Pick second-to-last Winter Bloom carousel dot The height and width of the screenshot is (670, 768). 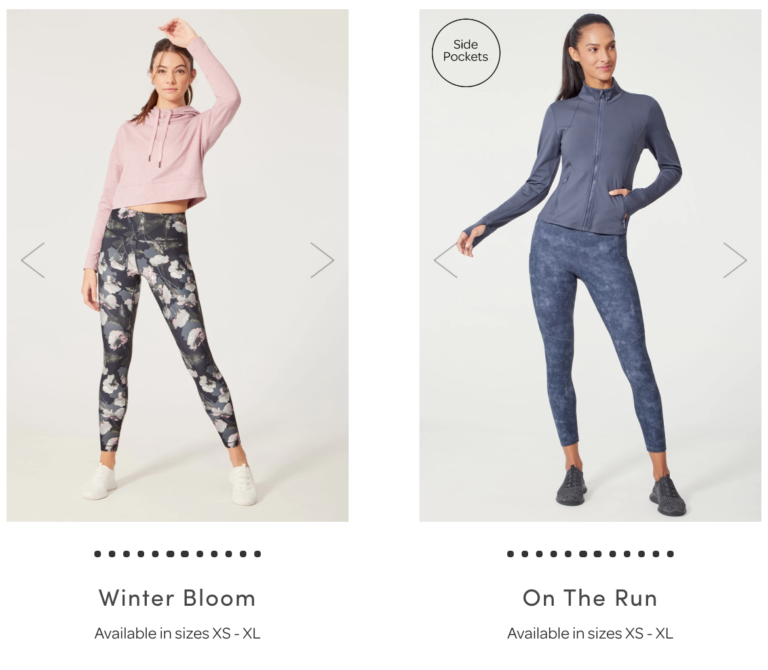pos(243,554)
